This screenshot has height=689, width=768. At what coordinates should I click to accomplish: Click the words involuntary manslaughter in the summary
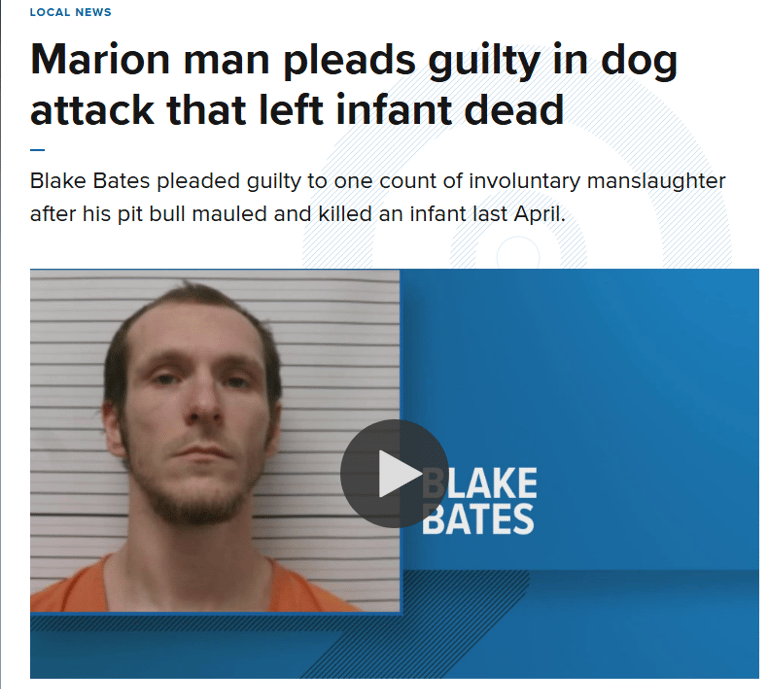click(597, 181)
